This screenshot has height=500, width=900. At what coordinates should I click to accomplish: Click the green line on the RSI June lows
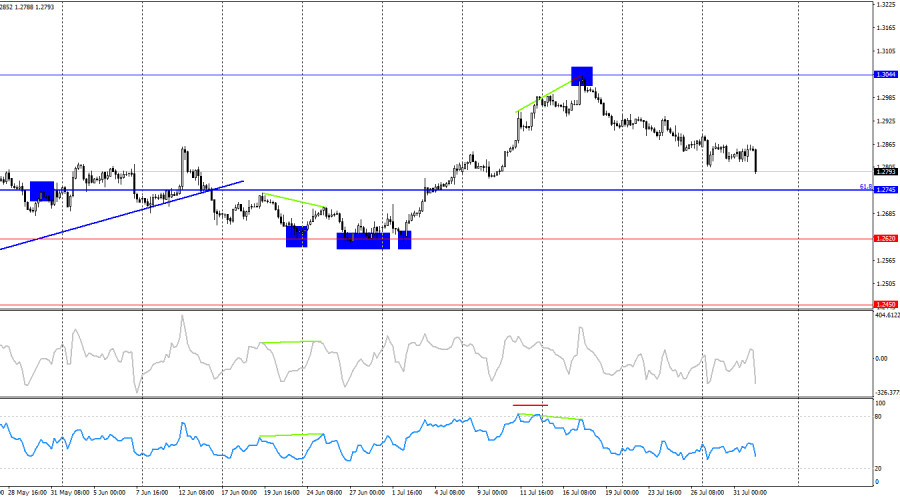pyautogui.click(x=292, y=435)
